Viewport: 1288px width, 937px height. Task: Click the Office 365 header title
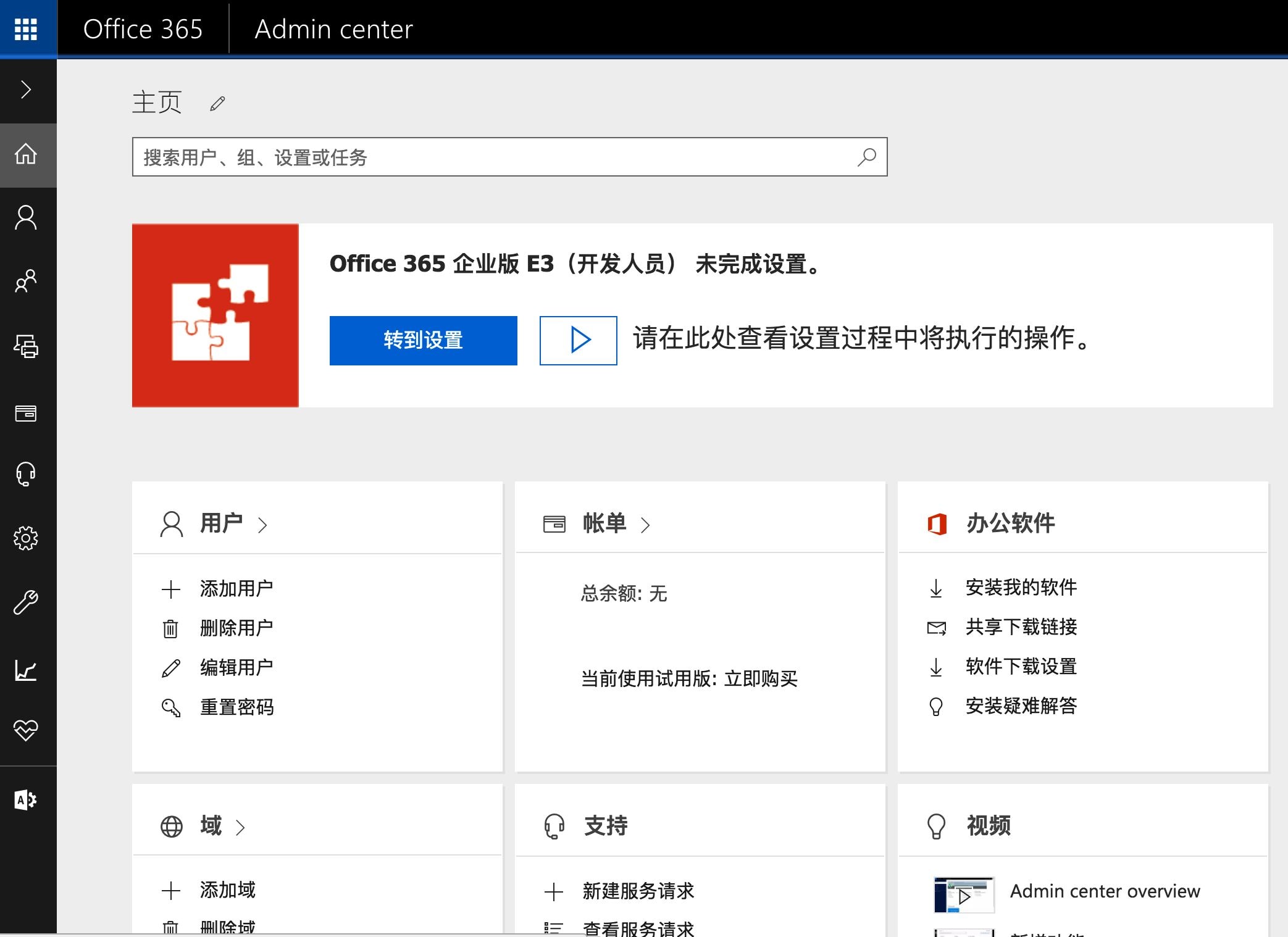(143, 29)
